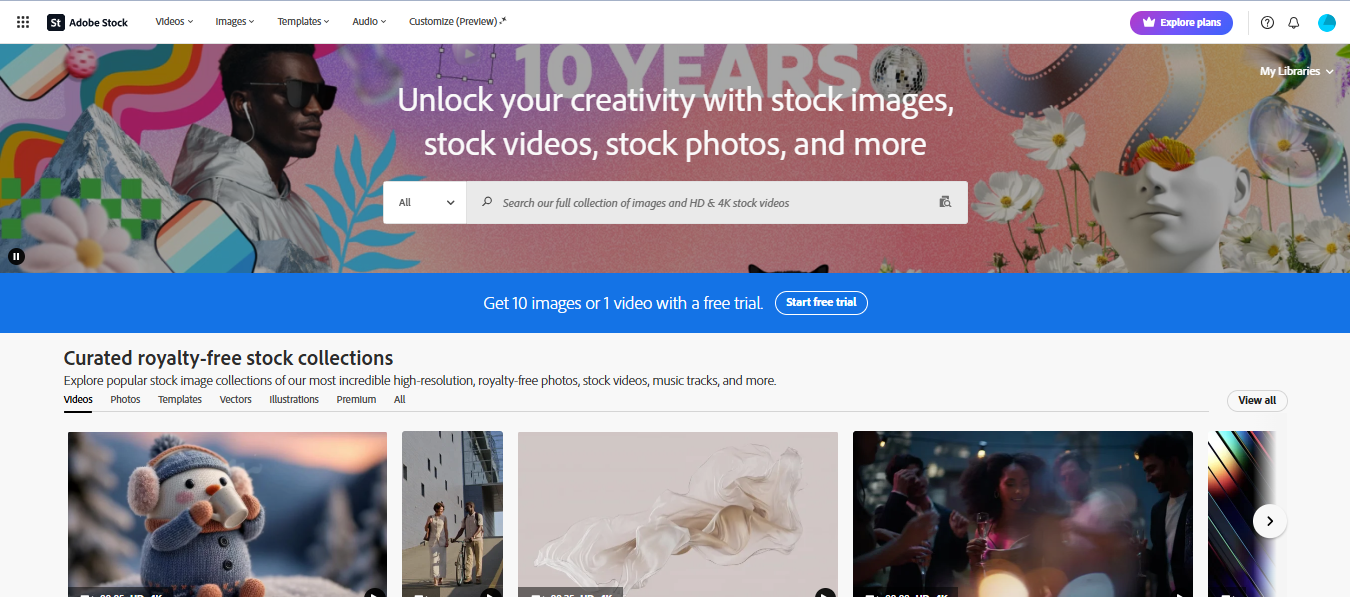Click the user account avatar
1350x597 pixels.
tap(1326, 22)
